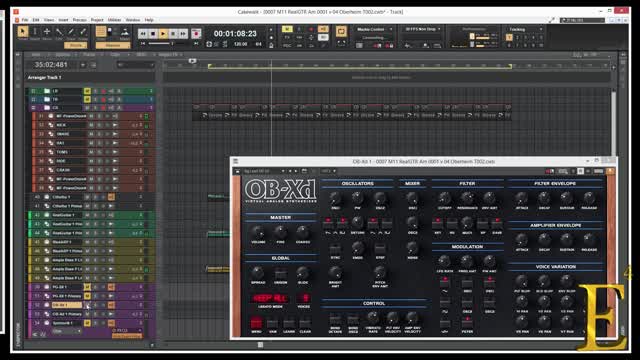Image resolution: width=640 pixels, height=360 pixels.
Task: Click the transport Play button
Action: 163,33
